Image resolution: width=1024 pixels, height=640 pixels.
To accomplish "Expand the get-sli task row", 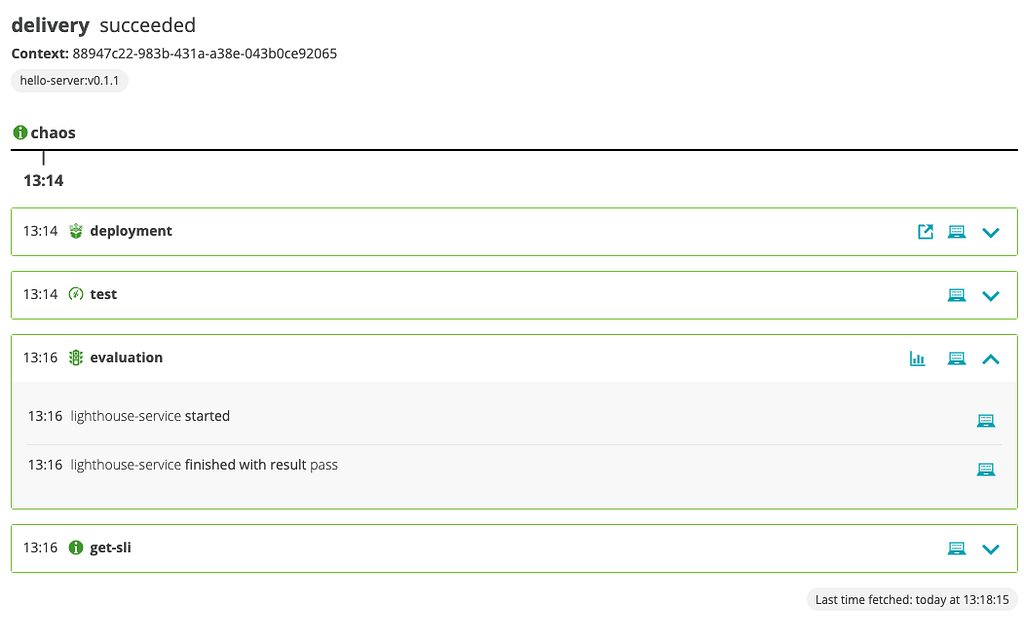I will 991,549.
